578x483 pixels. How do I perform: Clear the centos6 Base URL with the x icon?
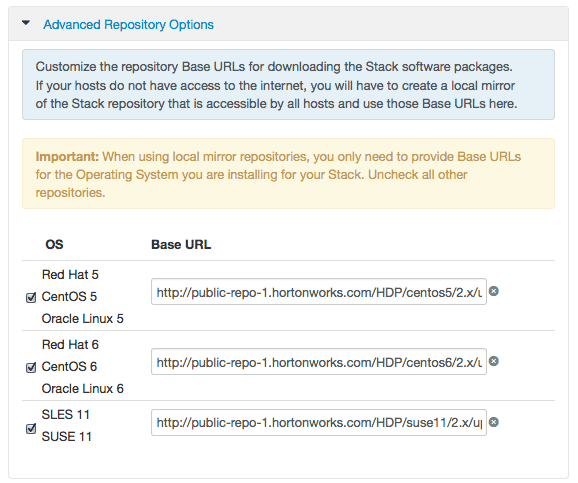pos(494,361)
